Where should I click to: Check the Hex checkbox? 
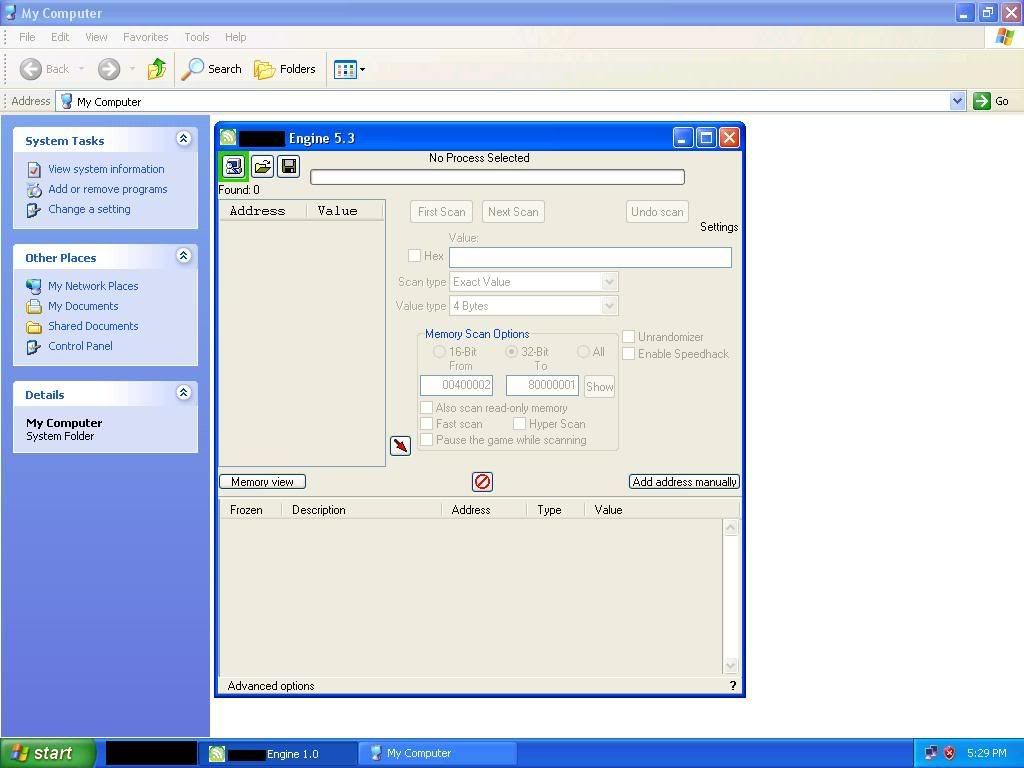click(x=415, y=256)
